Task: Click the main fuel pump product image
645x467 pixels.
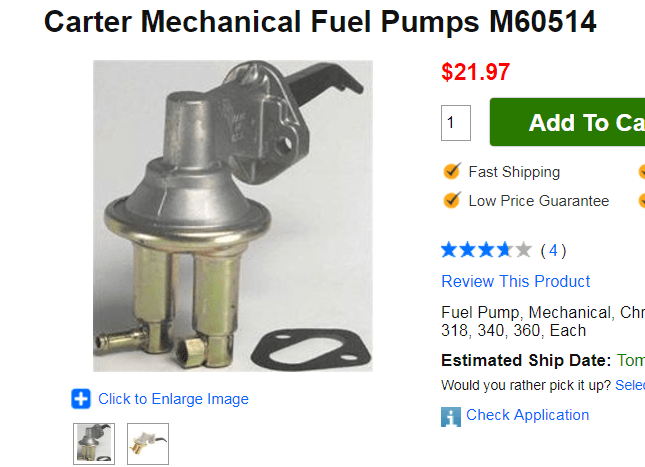Action: pos(233,216)
